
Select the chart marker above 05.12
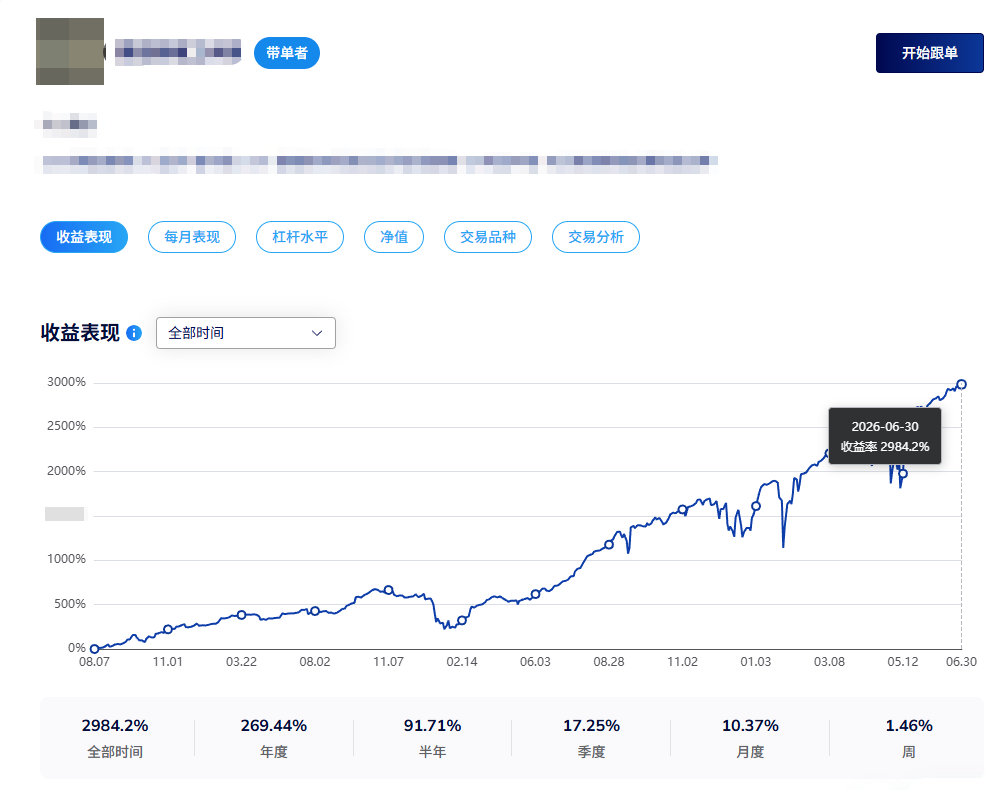point(903,474)
